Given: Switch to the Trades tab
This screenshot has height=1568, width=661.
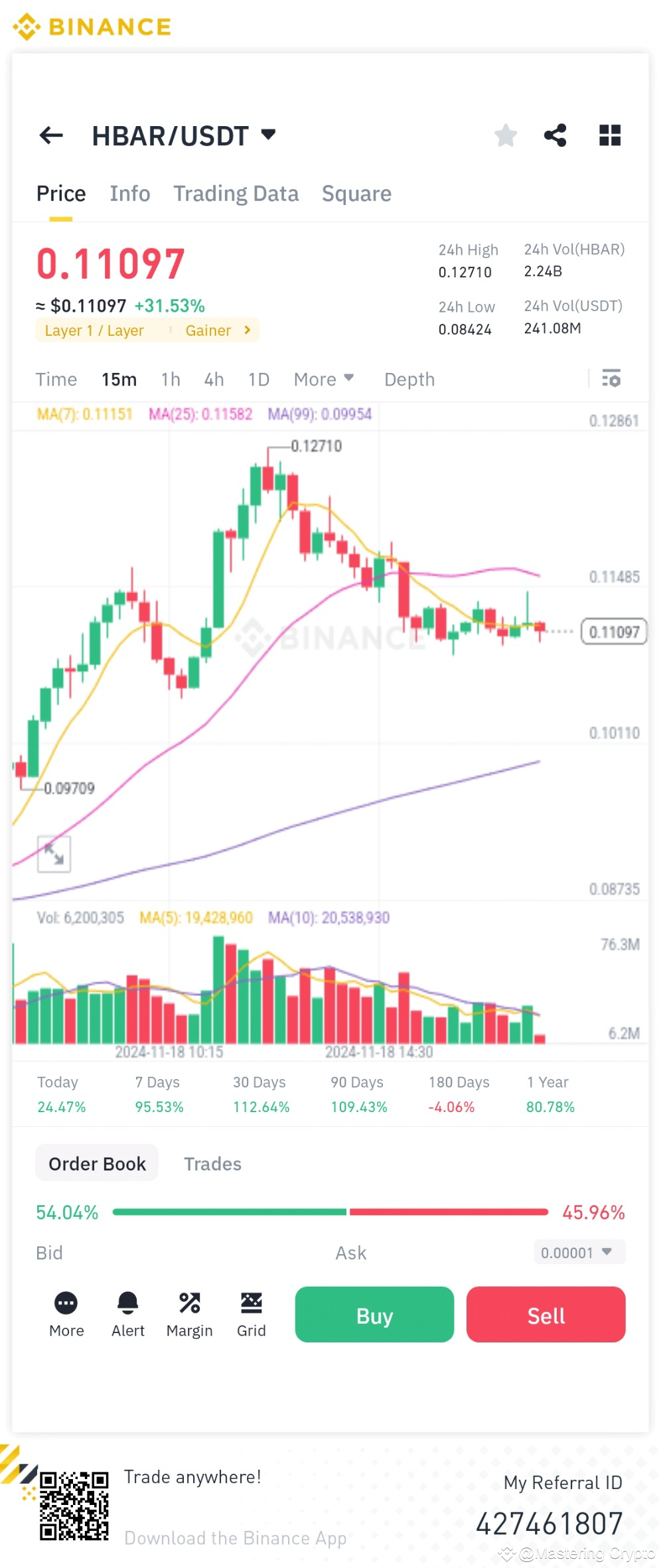Looking at the screenshot, I should pos(212,1163).
